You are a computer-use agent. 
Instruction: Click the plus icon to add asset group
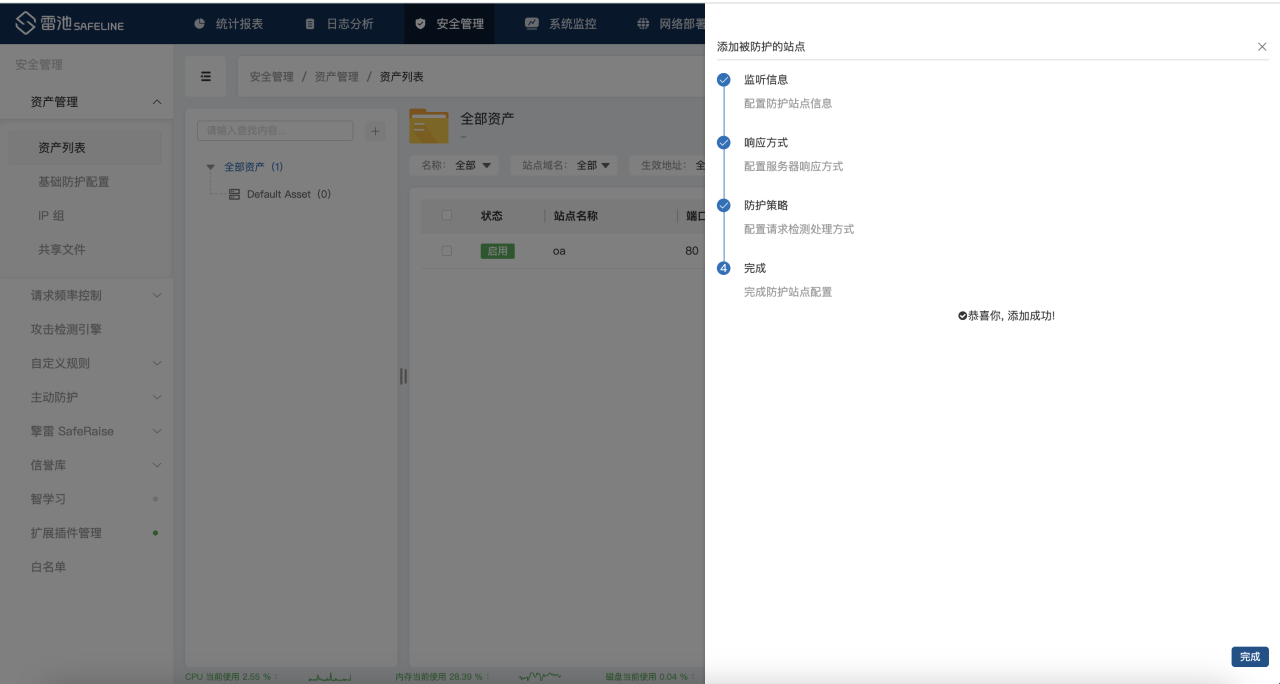tap(375, 131)
